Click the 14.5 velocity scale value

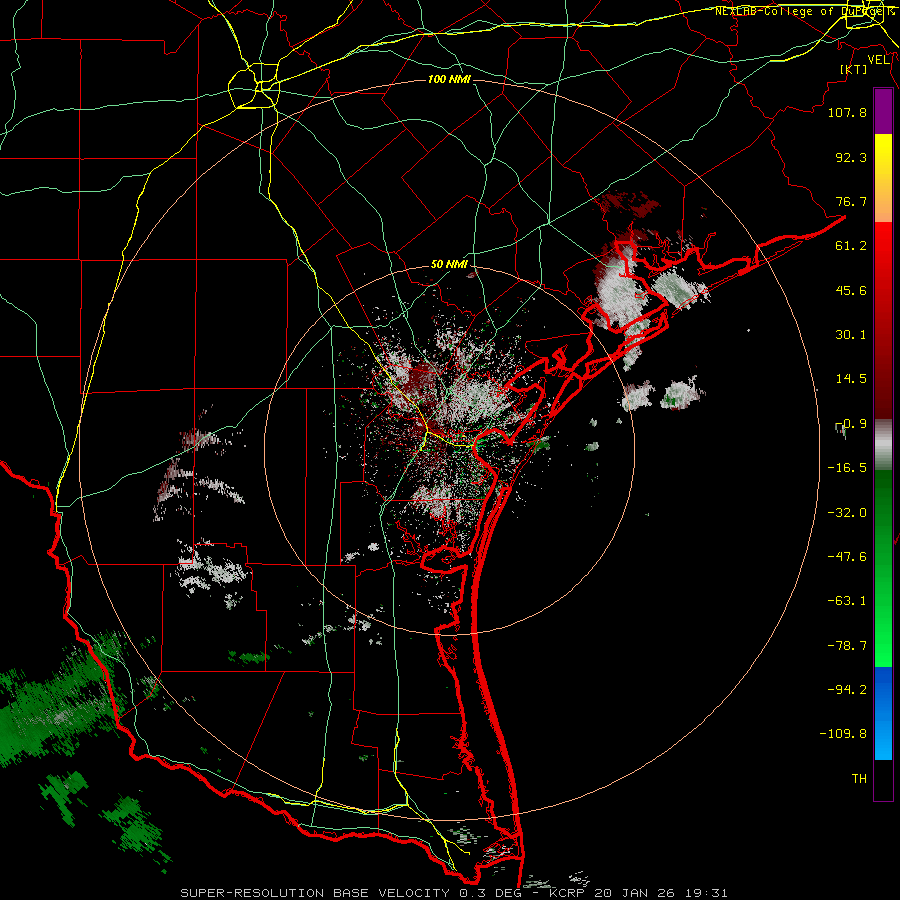[851, 379]
